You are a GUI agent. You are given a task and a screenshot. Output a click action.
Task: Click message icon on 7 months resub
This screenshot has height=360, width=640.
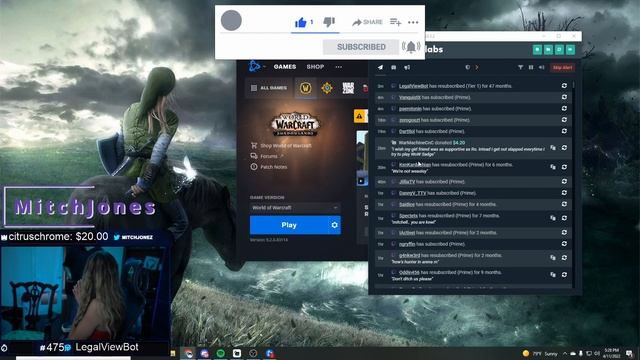tap(553, 218)
